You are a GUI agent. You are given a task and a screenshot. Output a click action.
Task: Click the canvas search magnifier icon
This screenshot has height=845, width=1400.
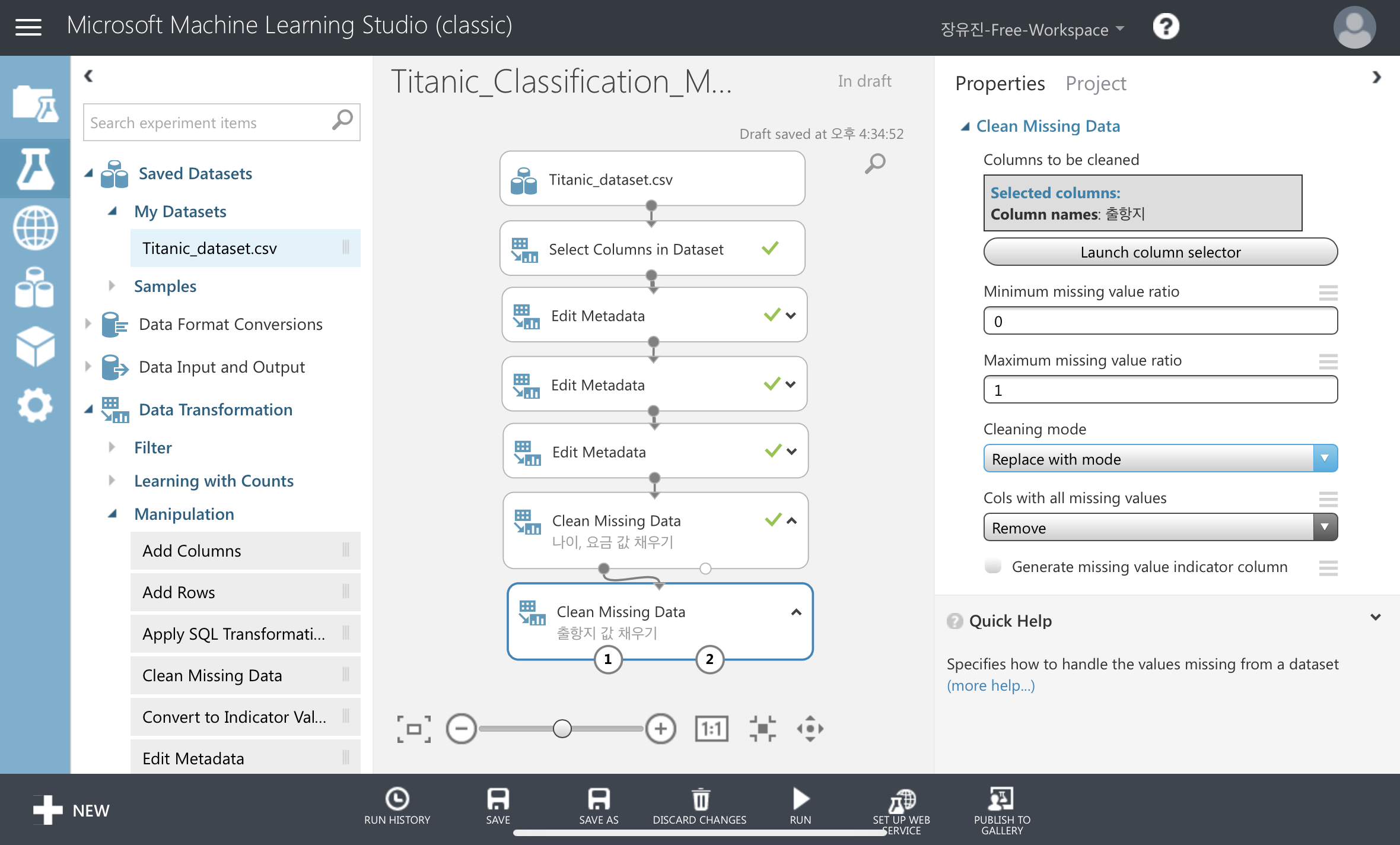tap(874, 163)
